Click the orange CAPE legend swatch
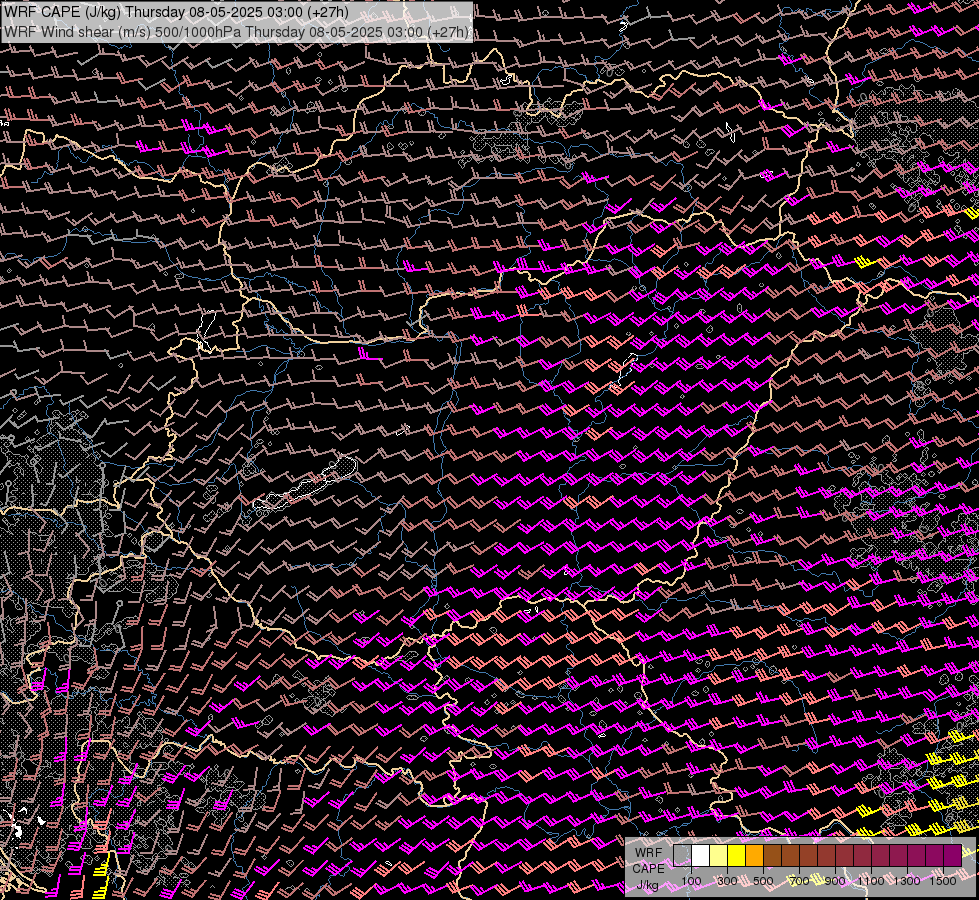Screen dimensions: 979x900 coord(754,856)
